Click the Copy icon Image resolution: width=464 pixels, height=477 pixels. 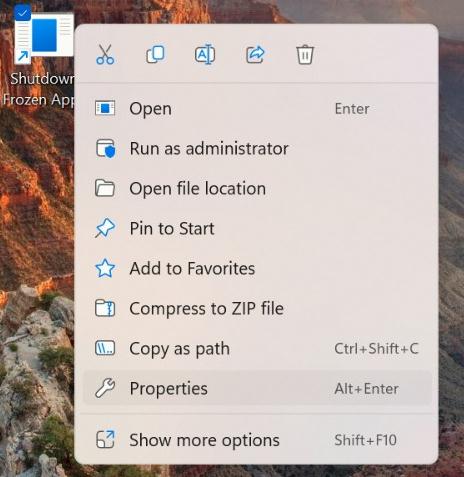155,54
